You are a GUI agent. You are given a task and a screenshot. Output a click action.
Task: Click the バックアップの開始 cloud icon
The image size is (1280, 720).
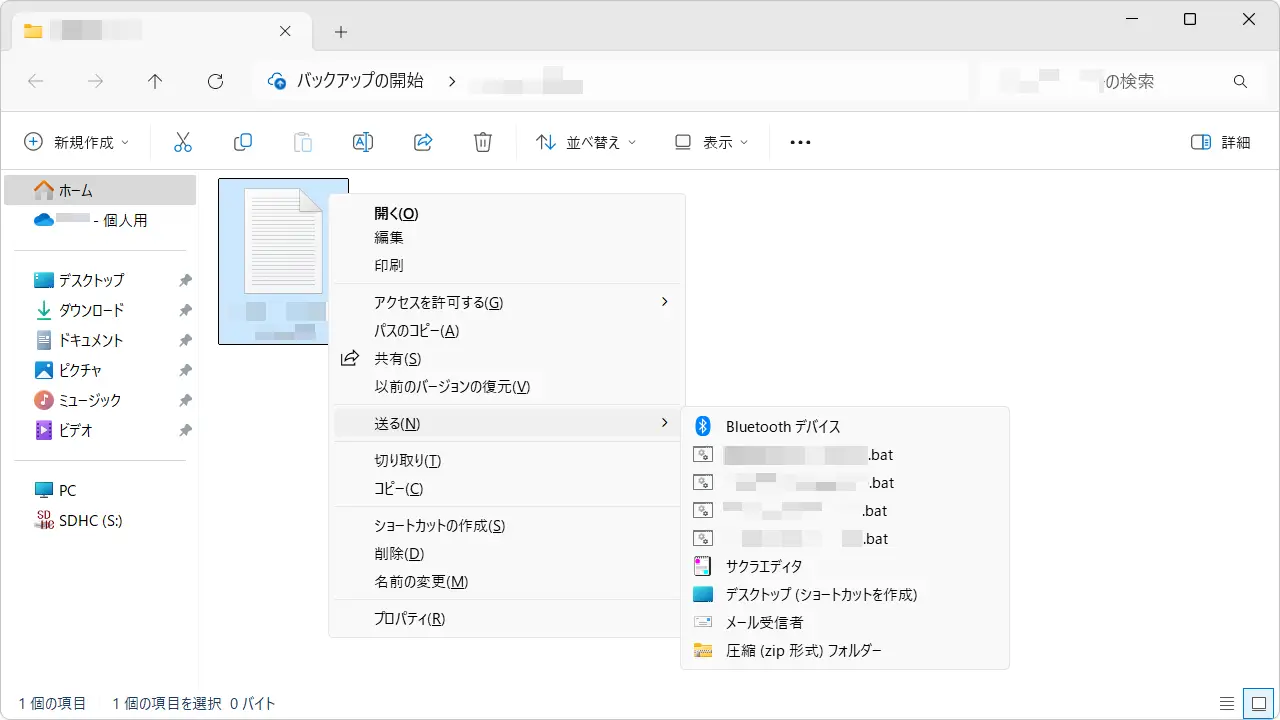click(x=277, y=82)
